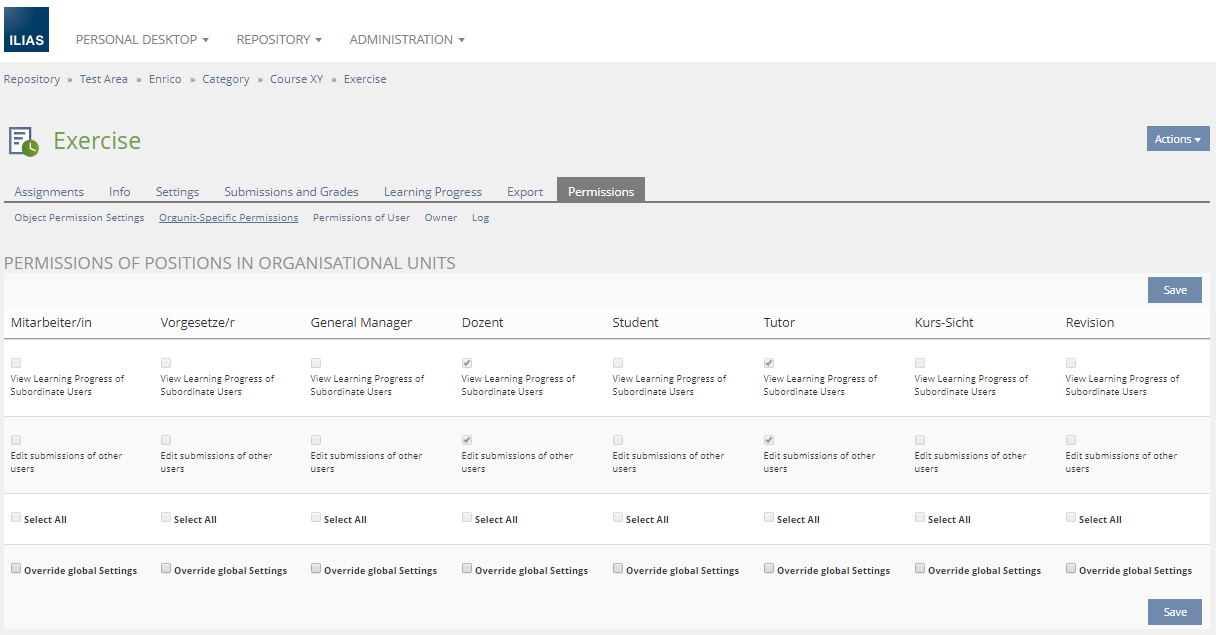Open the Administration dropdown menu
This screenshot has height=635, width=1216.
click(x=407, y=40)
